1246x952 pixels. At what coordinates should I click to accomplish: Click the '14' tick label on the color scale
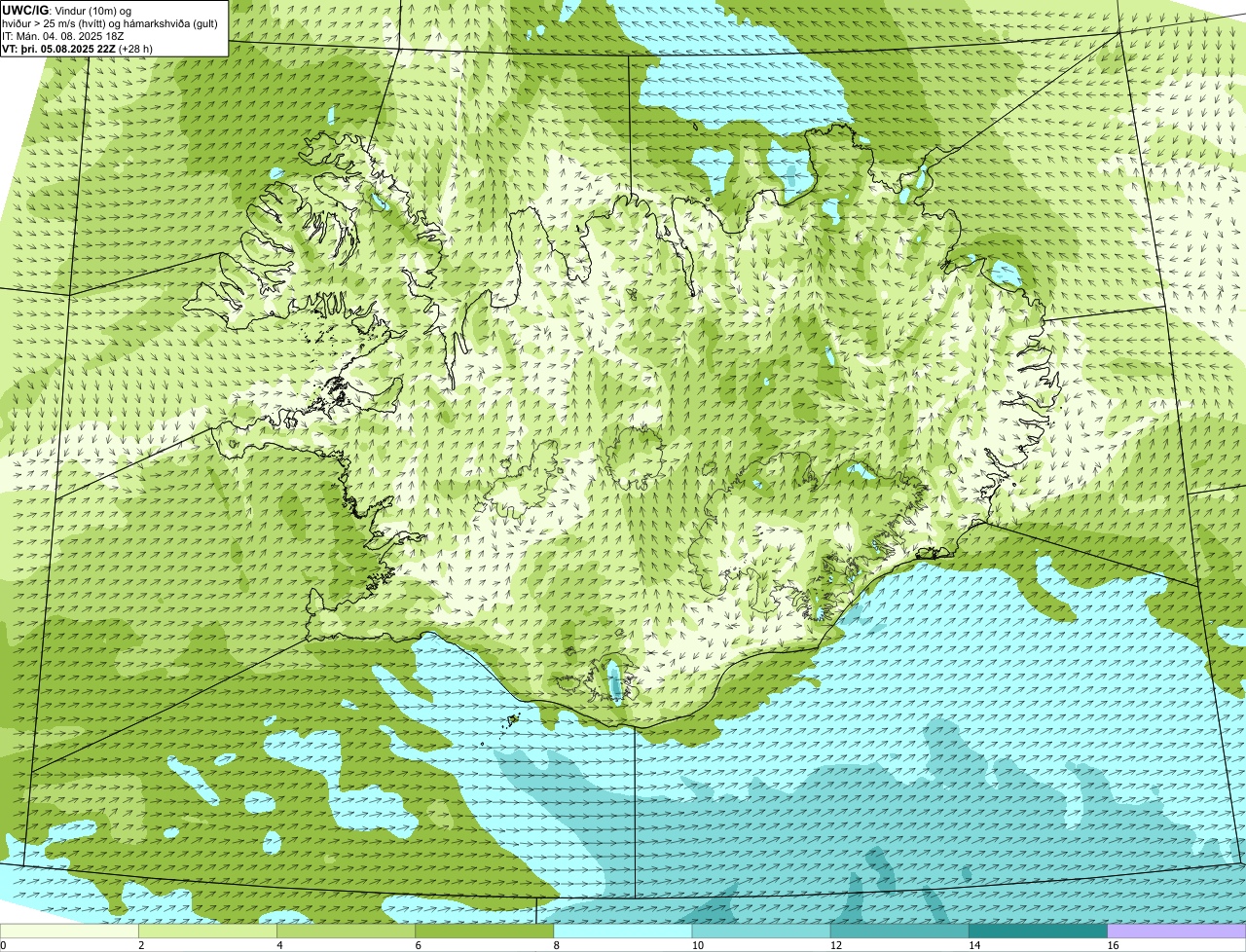[x=973, y=945]
